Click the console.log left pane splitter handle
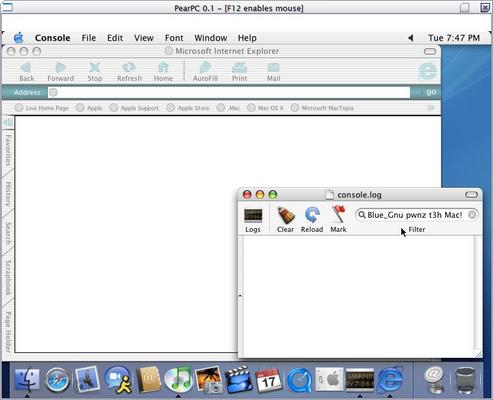Image resolution: width=493 pixels, height=400 pixels. coord(240,295)
